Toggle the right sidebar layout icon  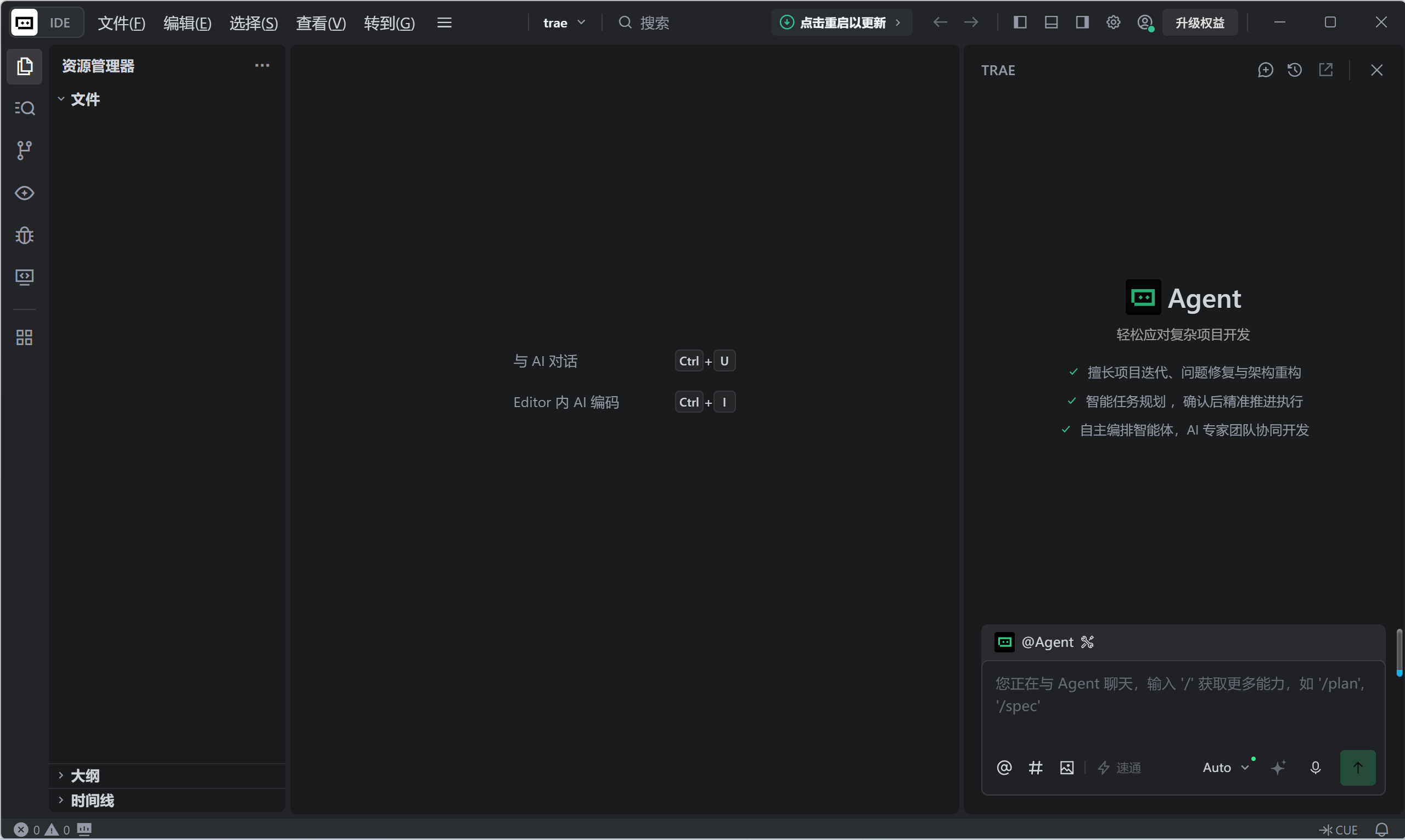1082,22
